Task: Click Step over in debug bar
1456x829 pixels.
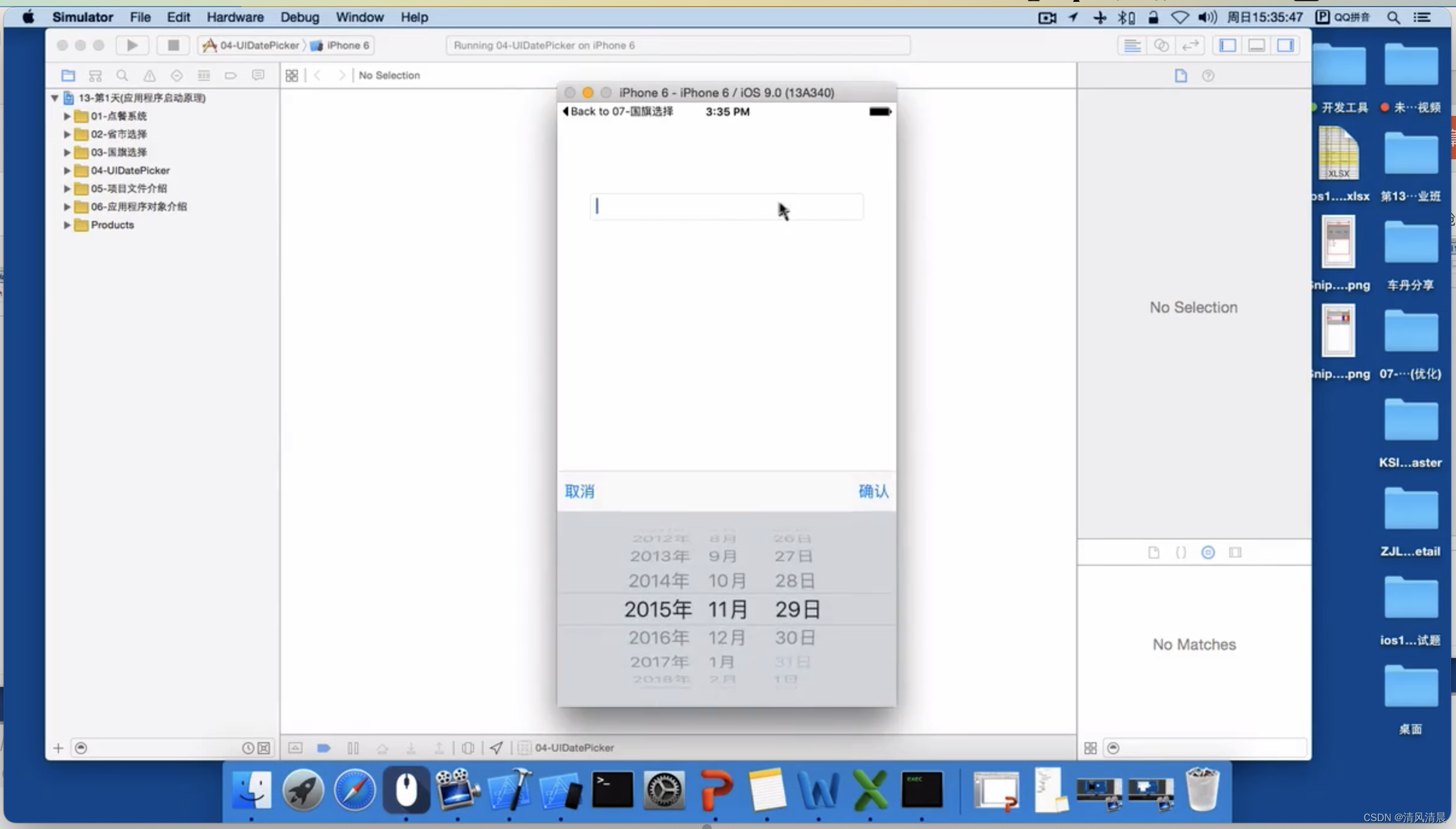Action: pos(382,748)
